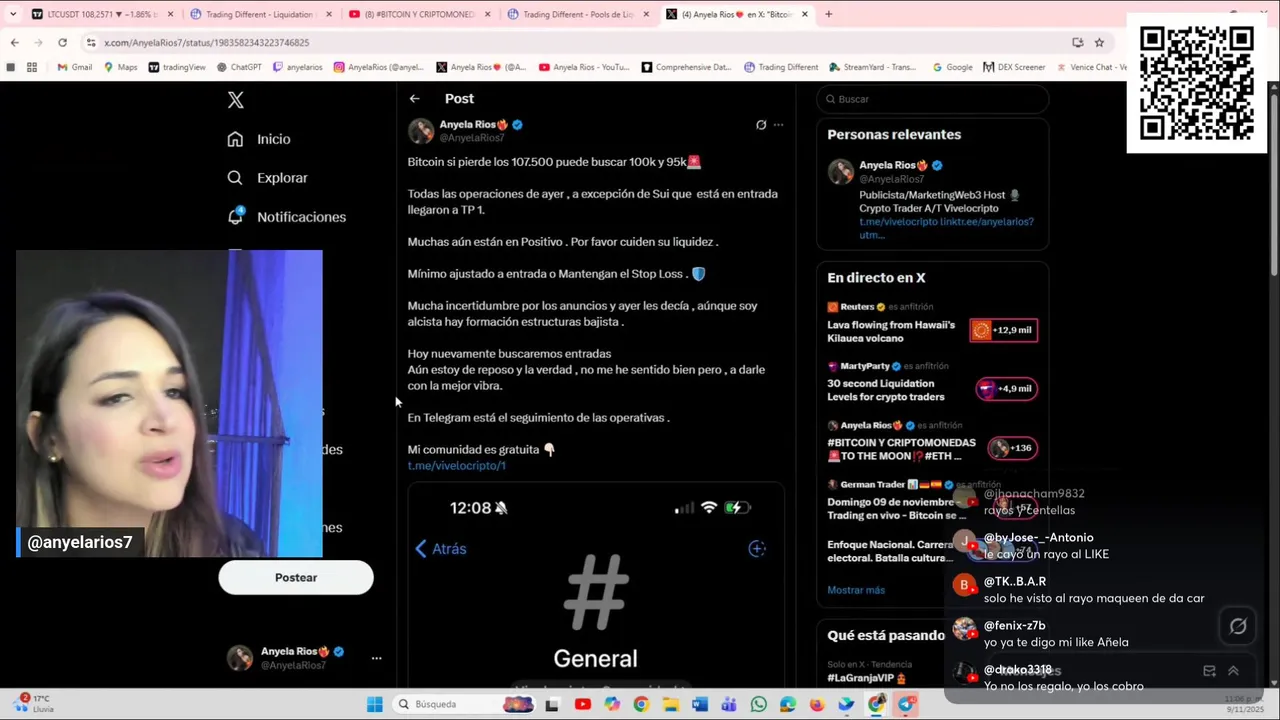
Task: Open Firefox from taskbar
Action: (817, 704)
